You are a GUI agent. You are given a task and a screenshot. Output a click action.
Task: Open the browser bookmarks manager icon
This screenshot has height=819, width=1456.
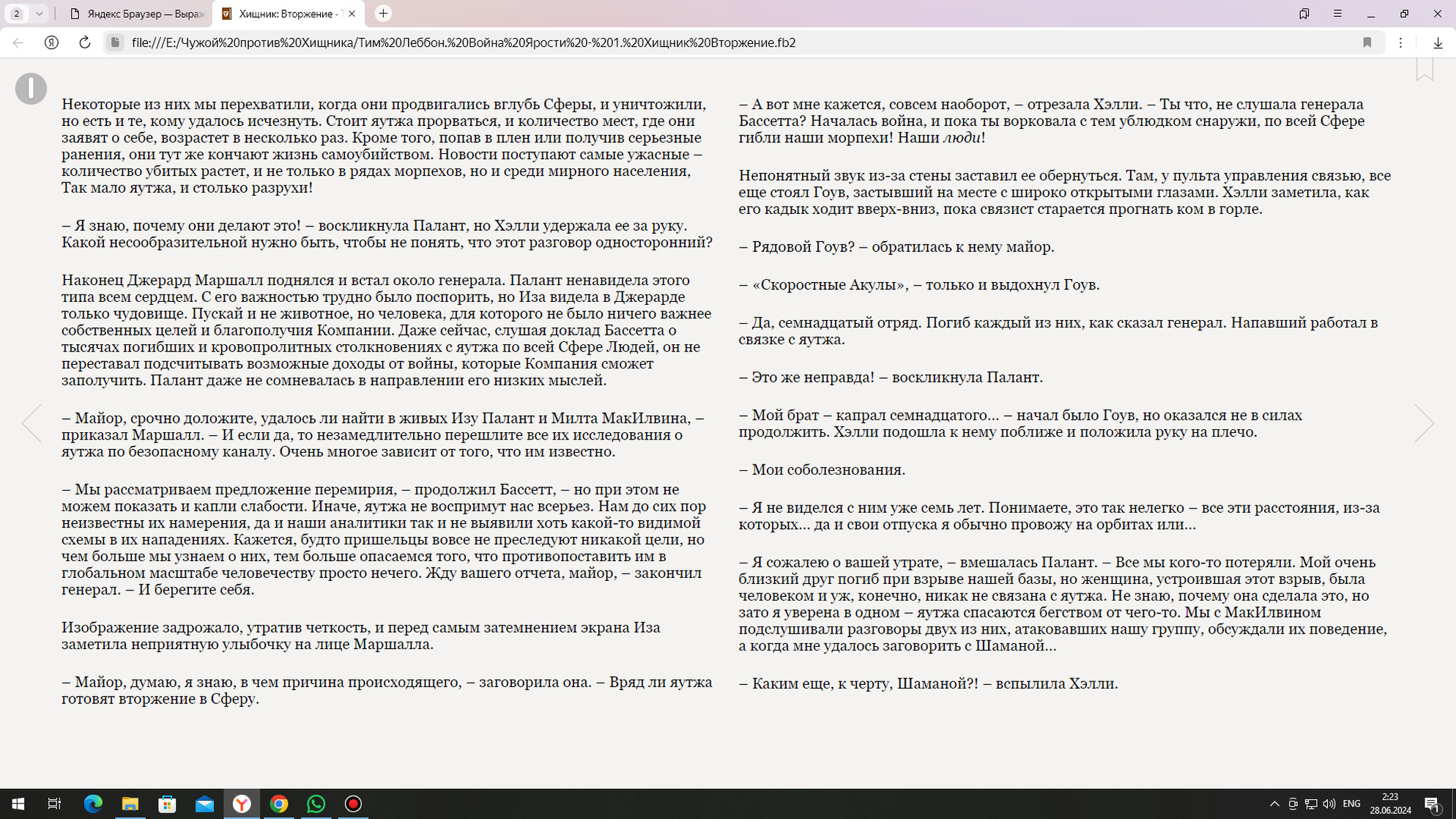1304,14
